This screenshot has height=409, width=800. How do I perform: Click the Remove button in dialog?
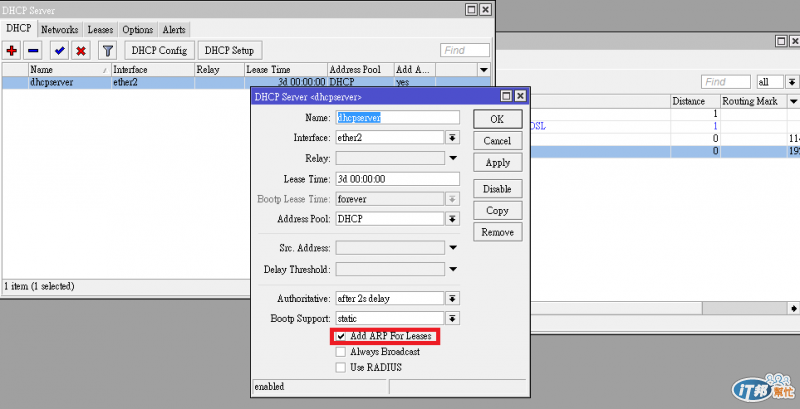pos(497,233)
